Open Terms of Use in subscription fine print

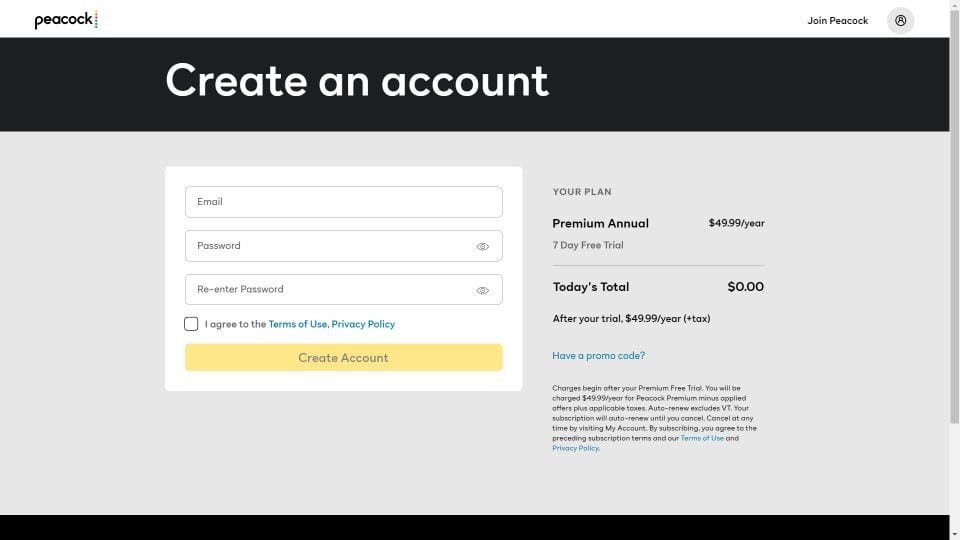(x=702, y=438)
